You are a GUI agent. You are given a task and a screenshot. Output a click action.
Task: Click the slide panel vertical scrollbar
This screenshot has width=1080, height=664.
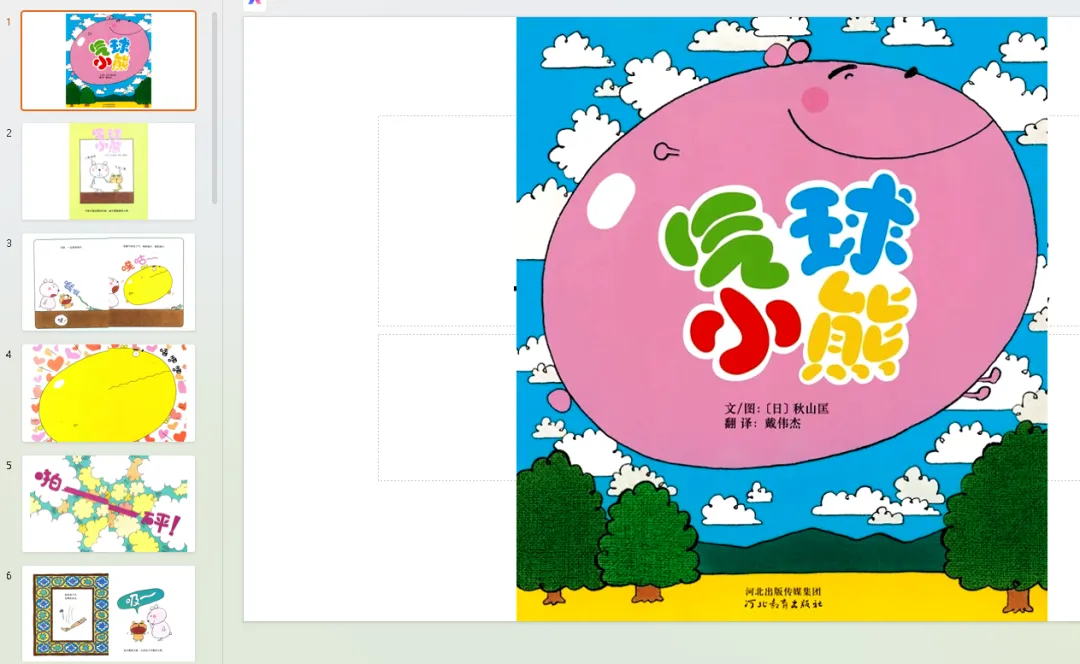tap(215, 108)
